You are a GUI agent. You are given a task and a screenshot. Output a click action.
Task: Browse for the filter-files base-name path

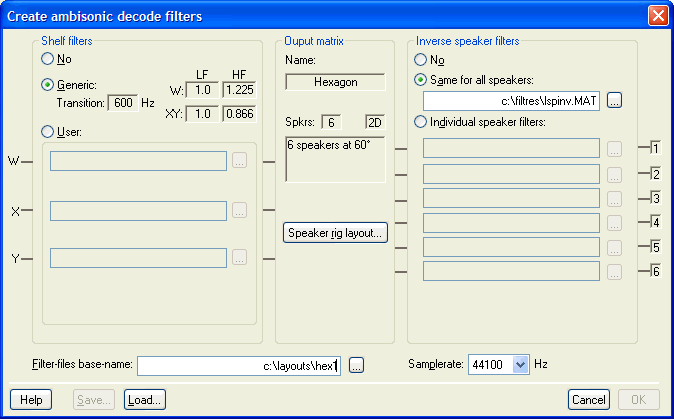(356, 366)
